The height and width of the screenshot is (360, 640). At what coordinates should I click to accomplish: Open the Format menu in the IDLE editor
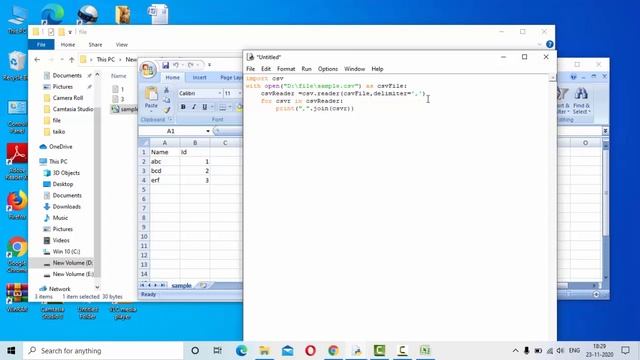coord(286,69)
